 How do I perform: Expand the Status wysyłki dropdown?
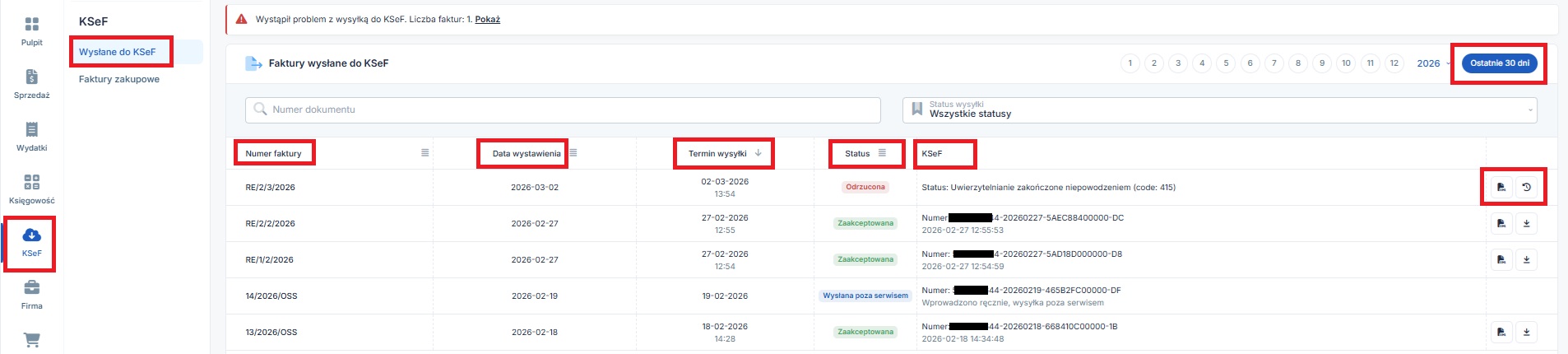coord(1219,109)
